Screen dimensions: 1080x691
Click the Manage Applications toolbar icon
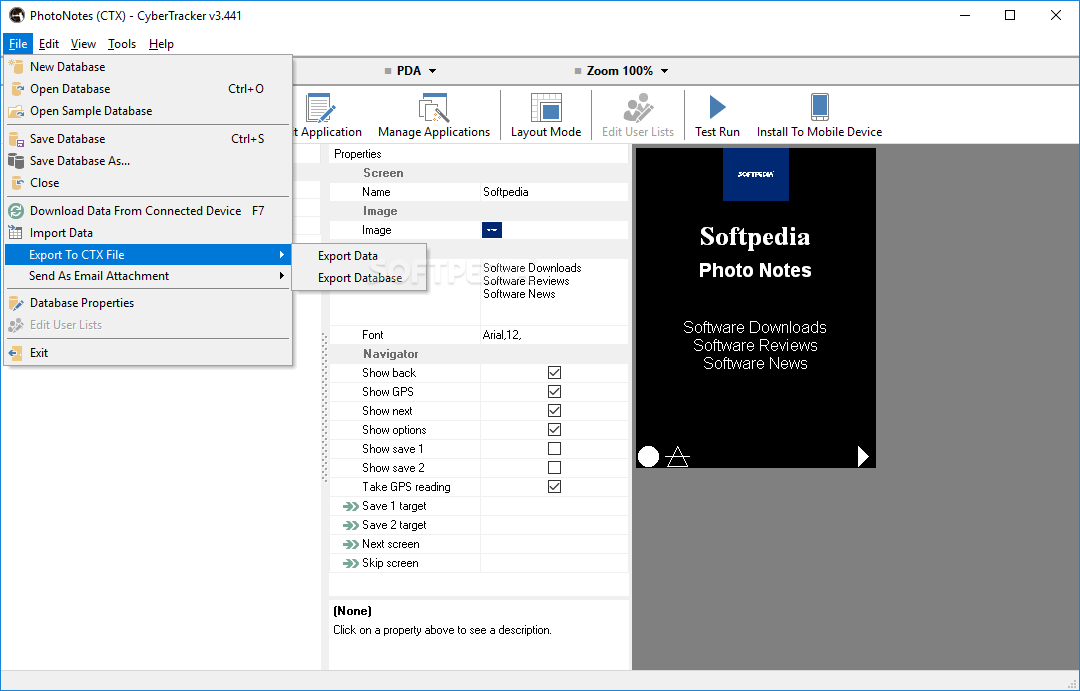click(434, 108)
